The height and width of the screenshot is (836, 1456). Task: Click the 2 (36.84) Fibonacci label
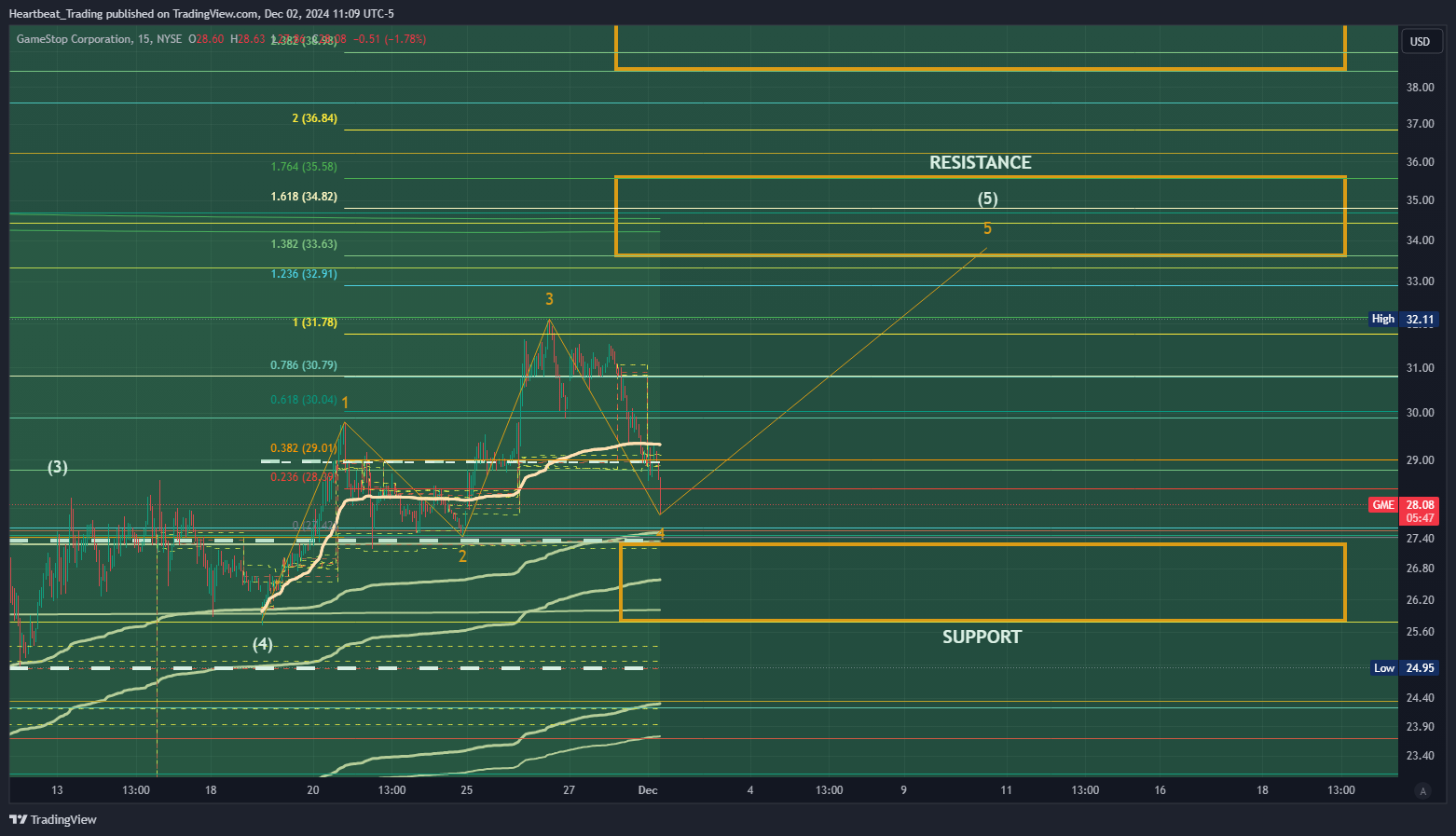pyautogui.click(x=314, y=118)
